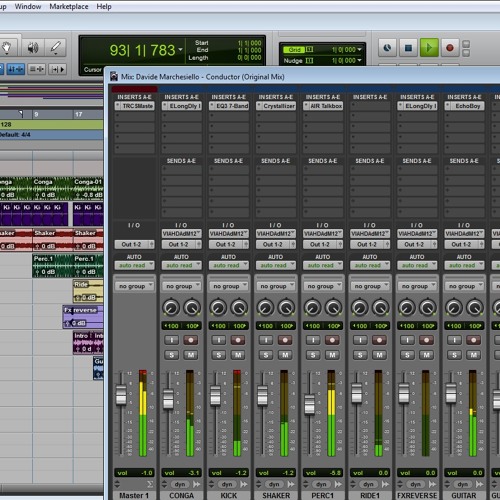Open RIDE1 auto read dropdown
This screenshot has height=500, width=500.
click(x=370, y=265)
